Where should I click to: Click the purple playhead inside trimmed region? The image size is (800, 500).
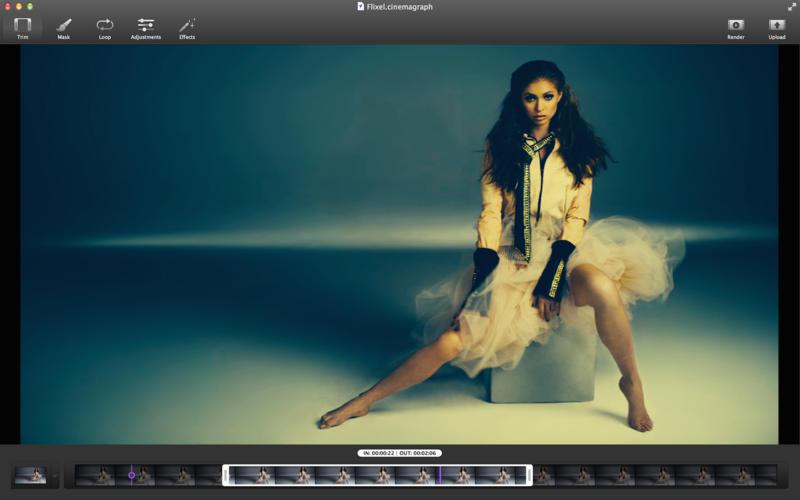[440, 475]
